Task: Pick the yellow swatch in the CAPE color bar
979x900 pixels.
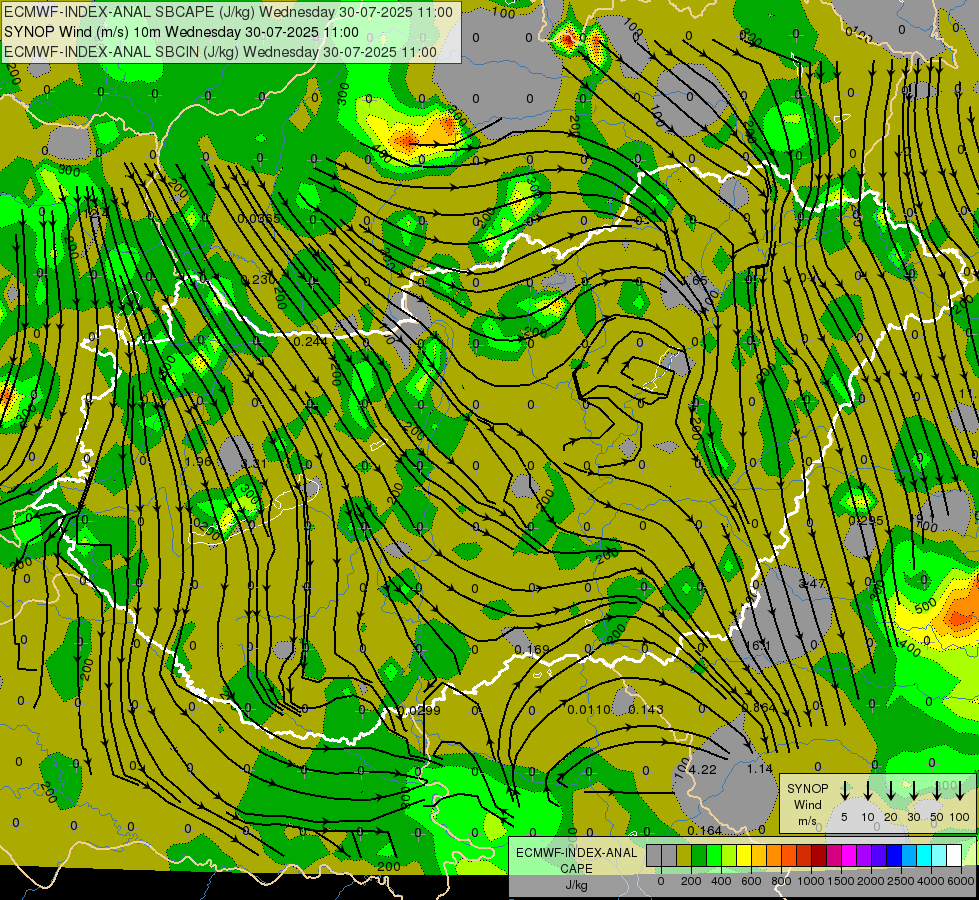Action: pos(744,855)
